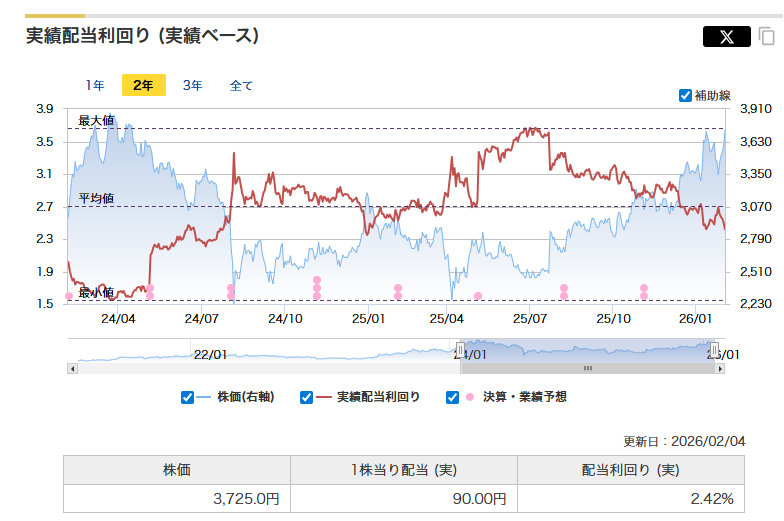The height and width of the screenshot is (521, 784).
Task: Uncheck the 株価(右軸) series checkbox
Action: pyautogui.click(x=187, y=397)
